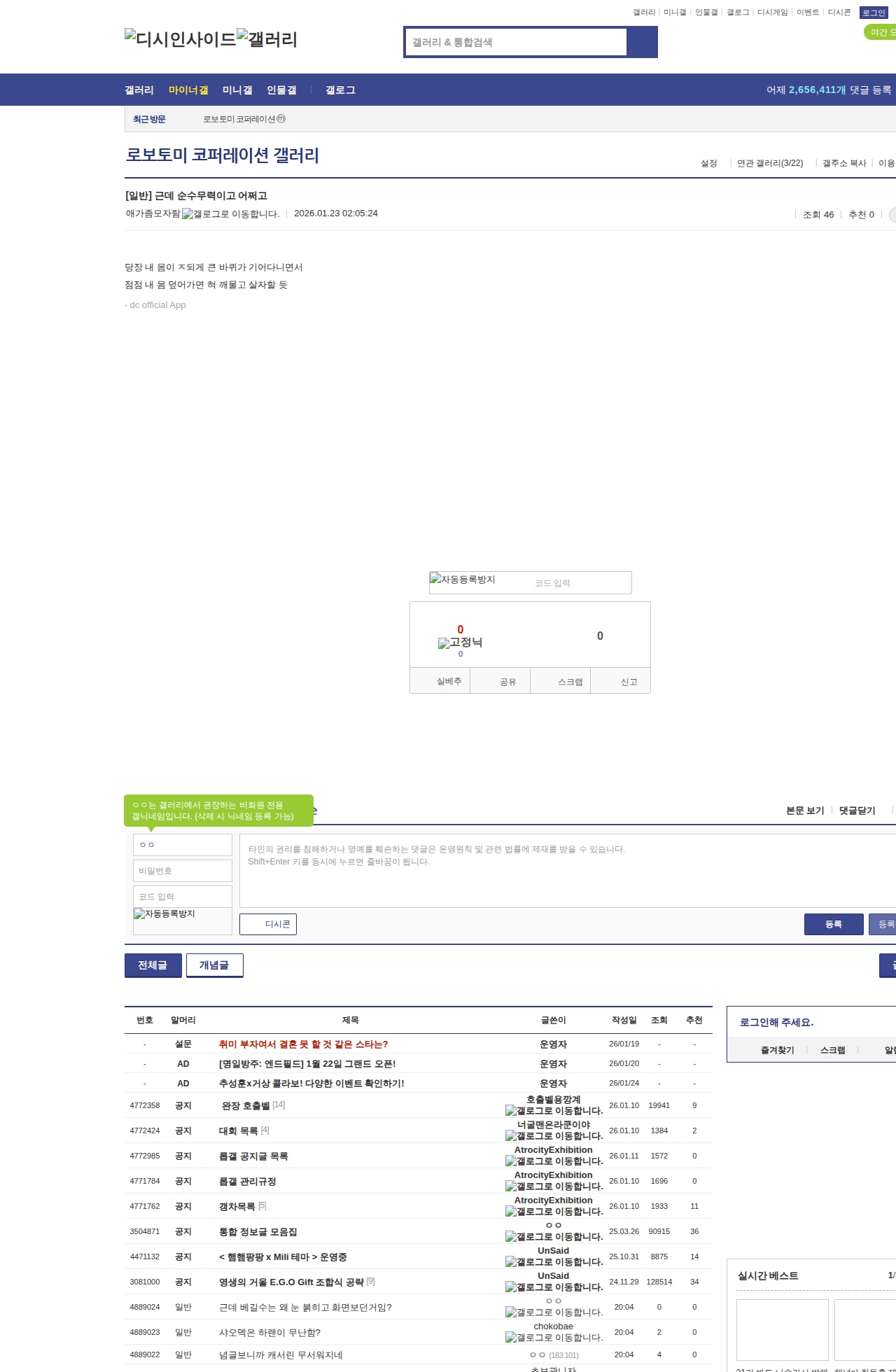Open post 롭갤 공지글 목록
896x1372 pixels.
[253, 1156]
